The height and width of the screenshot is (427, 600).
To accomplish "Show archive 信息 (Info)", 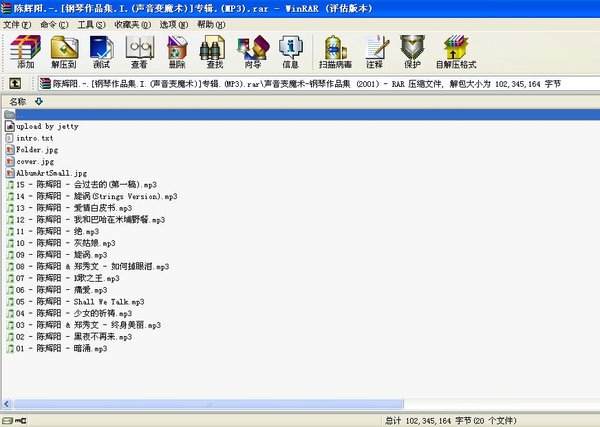I will (x=290, y=52).
